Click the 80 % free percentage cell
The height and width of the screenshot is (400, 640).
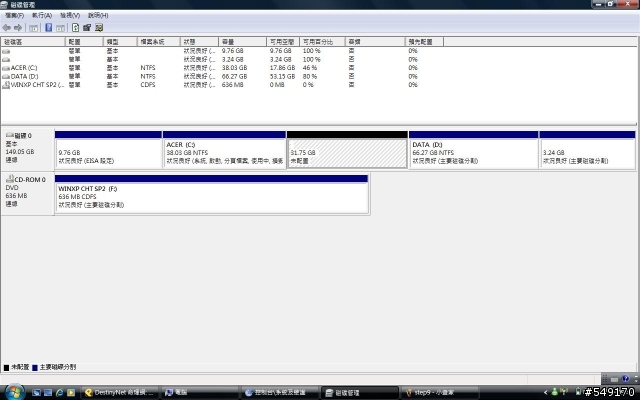310,76
